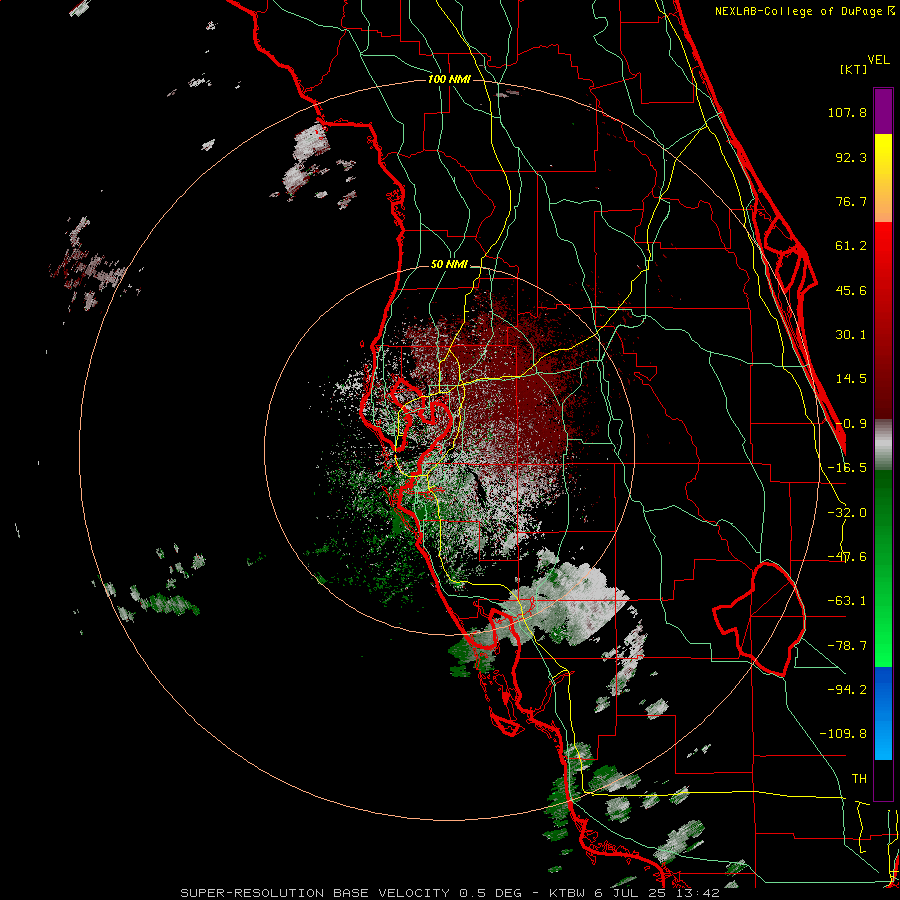This screenshot has height=900, width=900.
Task: Click the -94.2 legend value
Action: [847, 689]
